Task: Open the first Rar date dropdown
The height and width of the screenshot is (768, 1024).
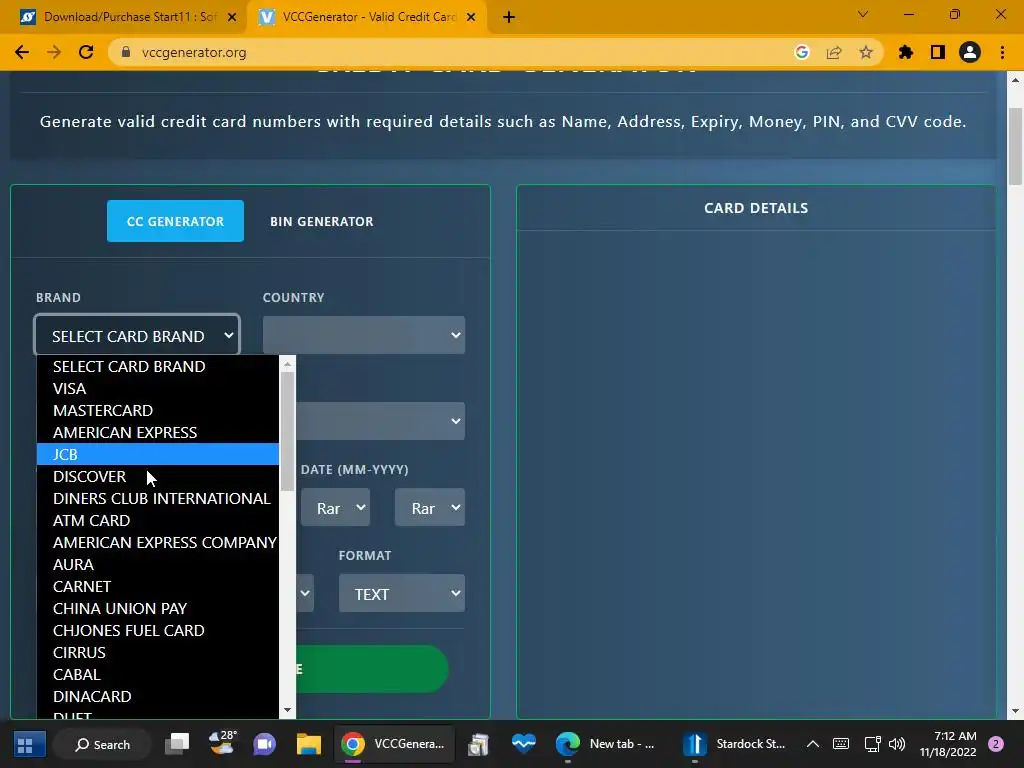Action: 336,507
